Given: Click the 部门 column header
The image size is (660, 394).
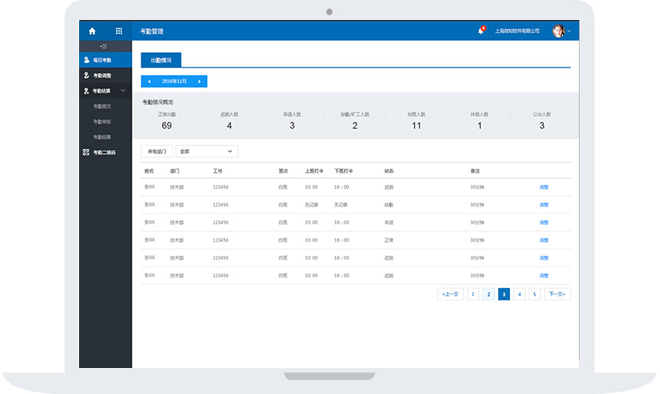Looking at the screenshot, I should (x=175, y=171).
